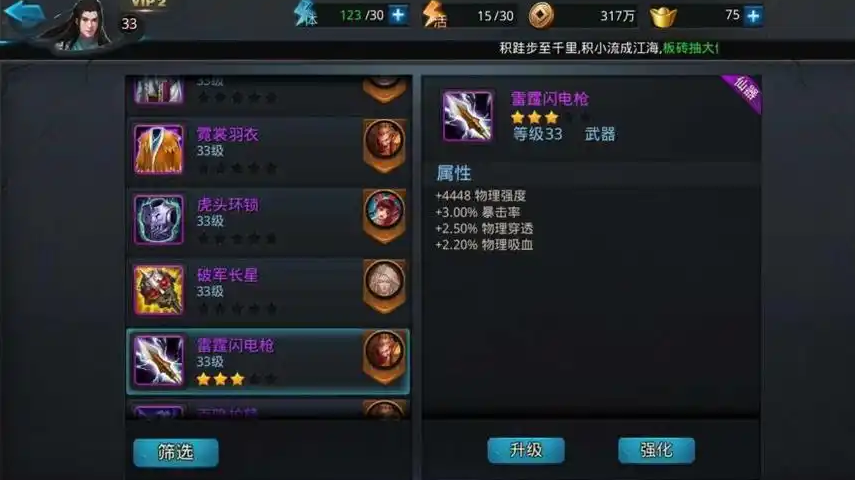Click the 升级 upgrade button
Image resolution: width=855 pixels, height=480 pixels.
[x=526, y=450]
